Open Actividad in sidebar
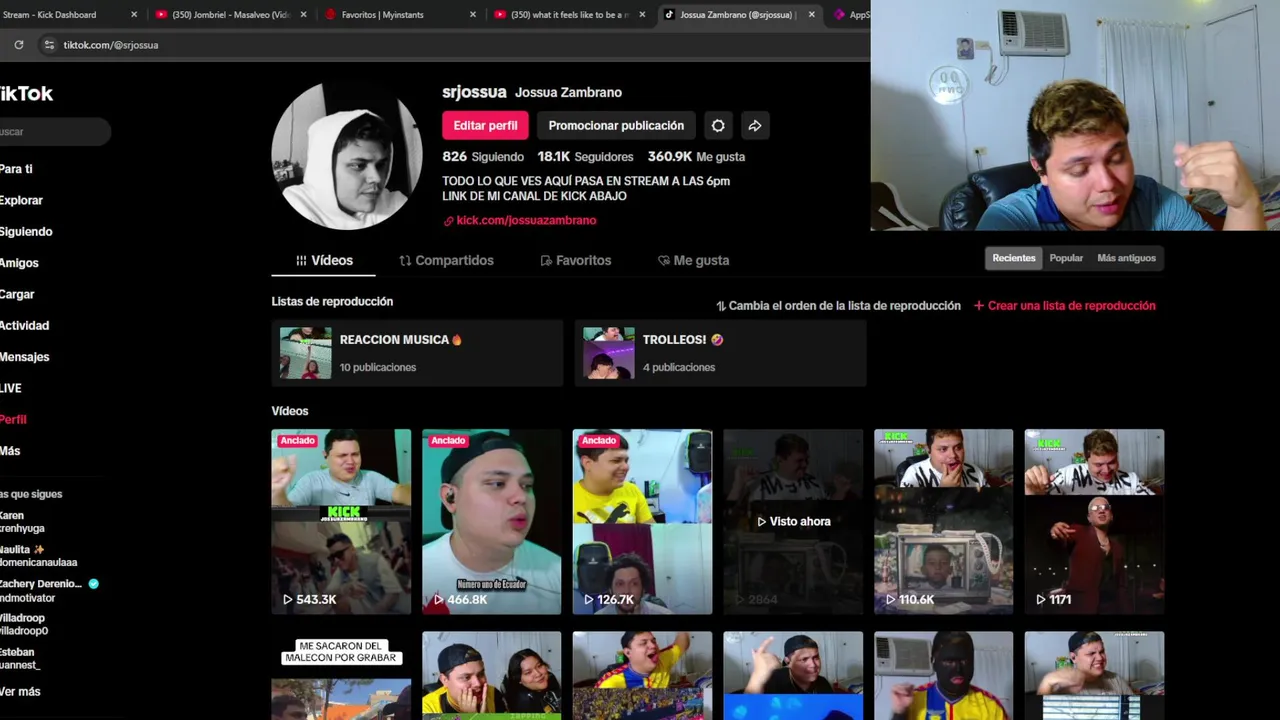 coord(25,326)
